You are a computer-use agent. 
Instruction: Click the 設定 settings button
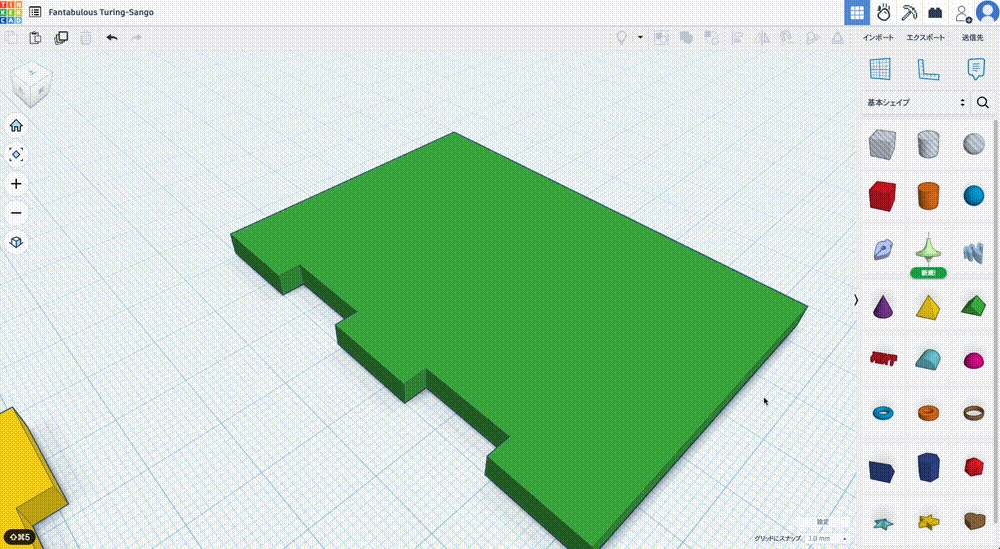coord(822,522)
